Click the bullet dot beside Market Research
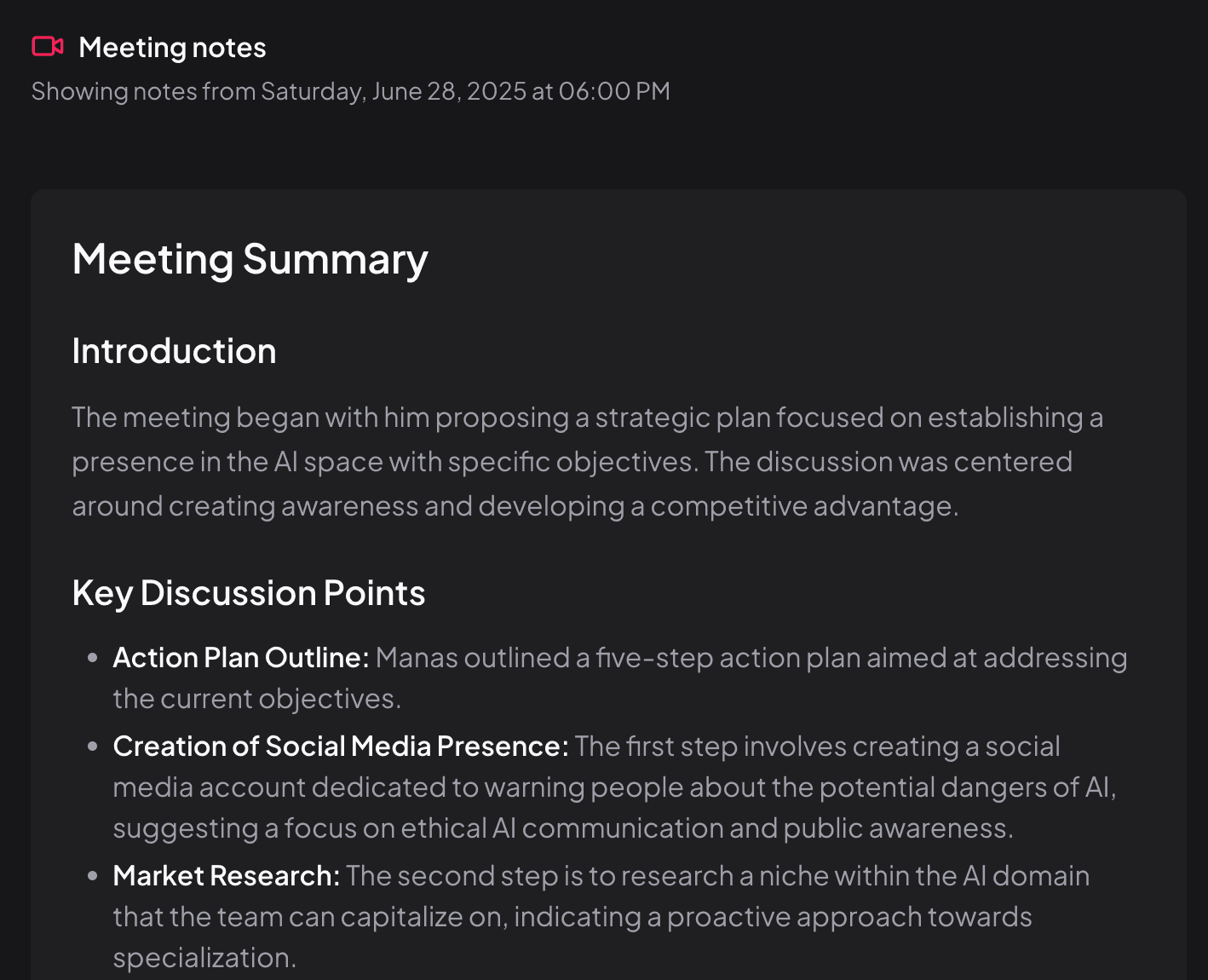Viewport: 1208px width, 980px height. coord(93,876)
